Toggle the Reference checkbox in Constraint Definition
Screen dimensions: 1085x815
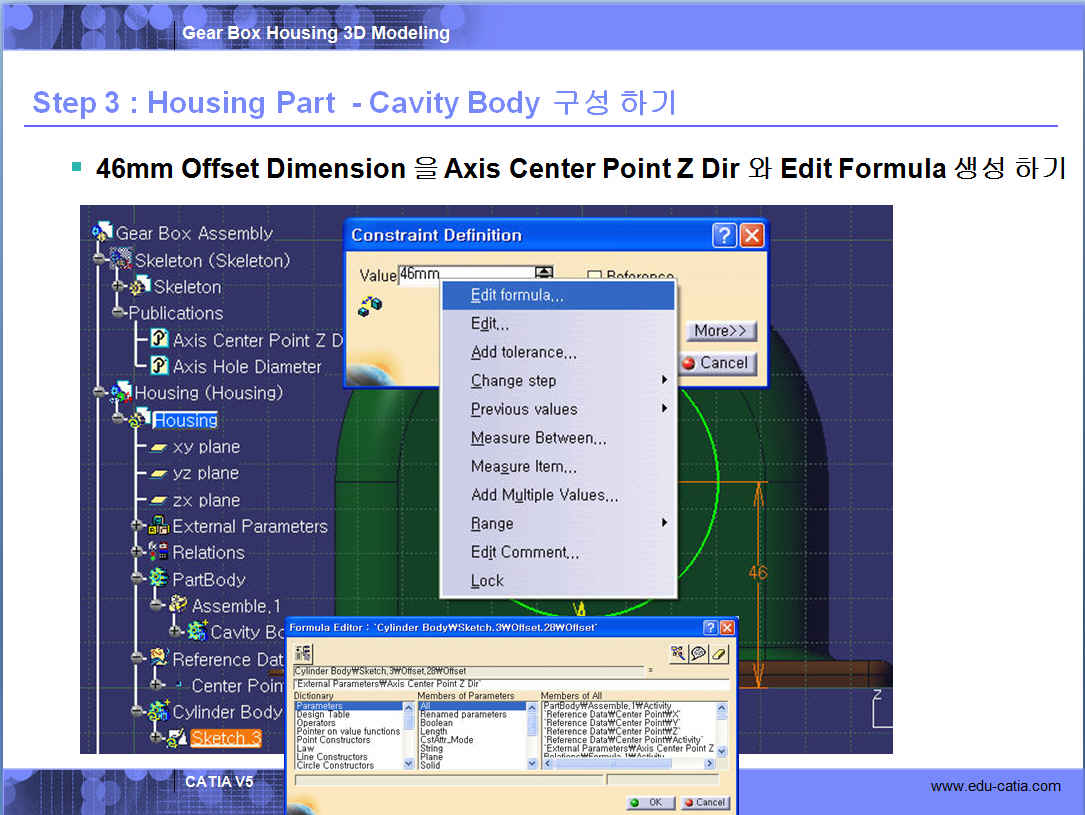click(594, 277)
